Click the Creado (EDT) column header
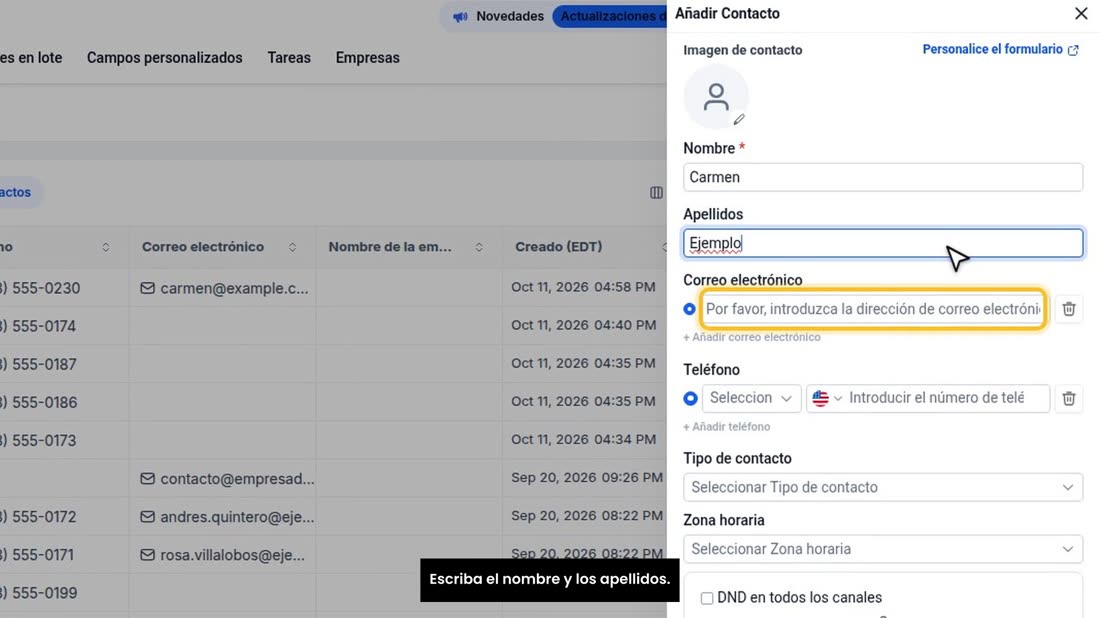This screenshot has width=1100, height=618. pos(558,247)
